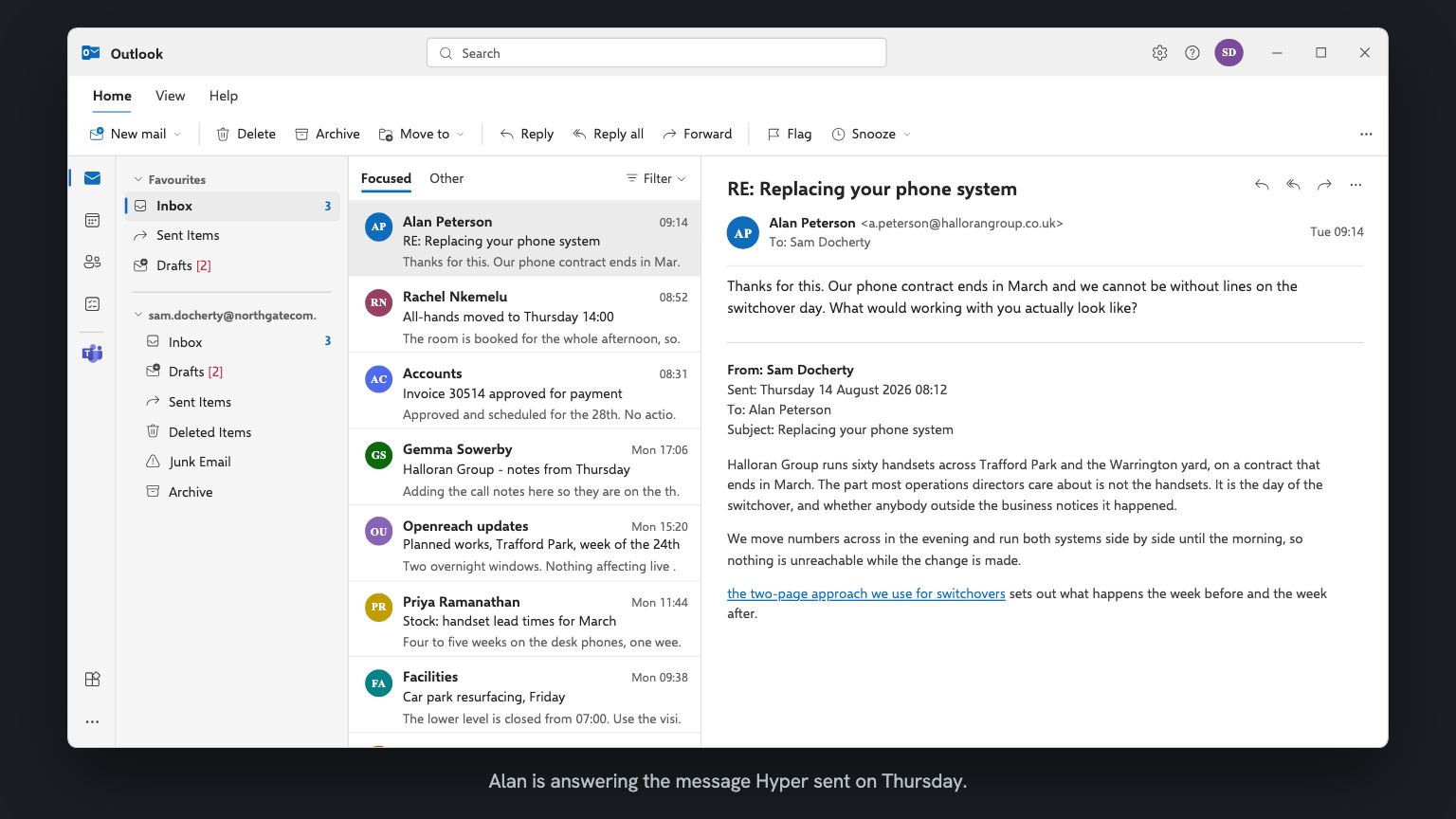Screen dimensions: 1456x819
Task: Click Rachel Nkemelu's RN avatar in the list
Action: click(x=378, y=302)
